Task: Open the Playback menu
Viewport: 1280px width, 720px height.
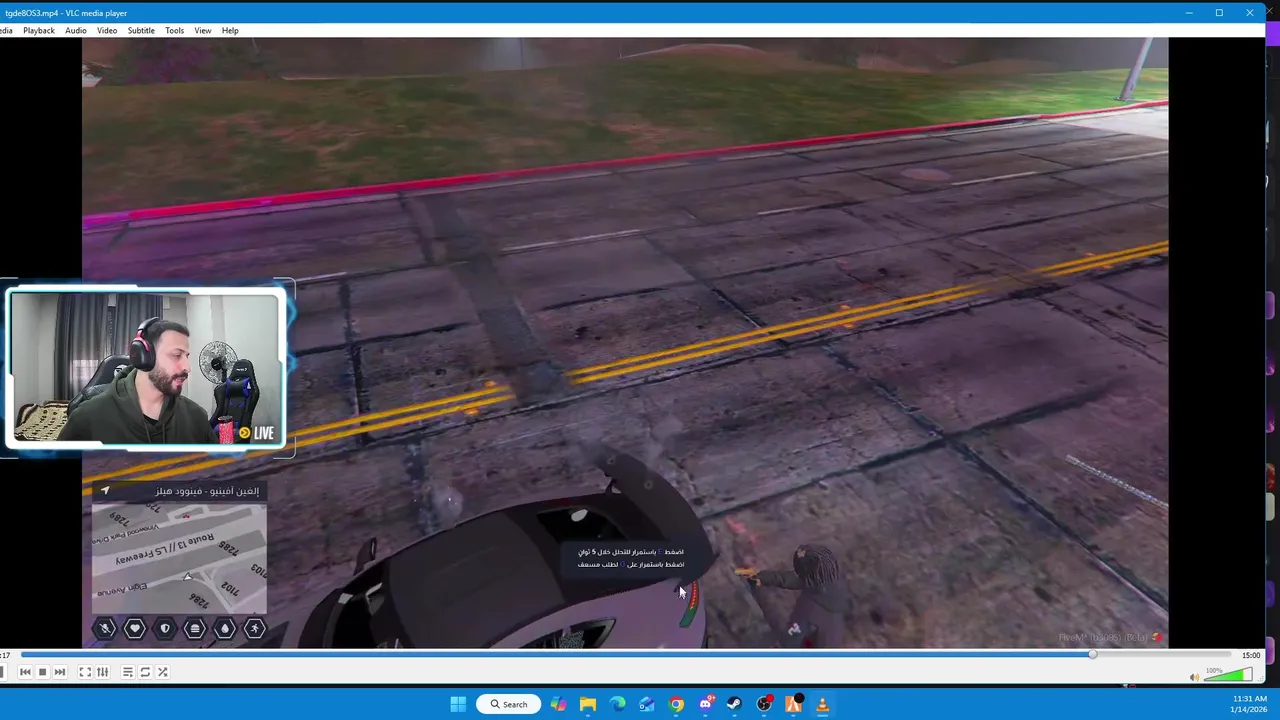Action: (39, 30)
